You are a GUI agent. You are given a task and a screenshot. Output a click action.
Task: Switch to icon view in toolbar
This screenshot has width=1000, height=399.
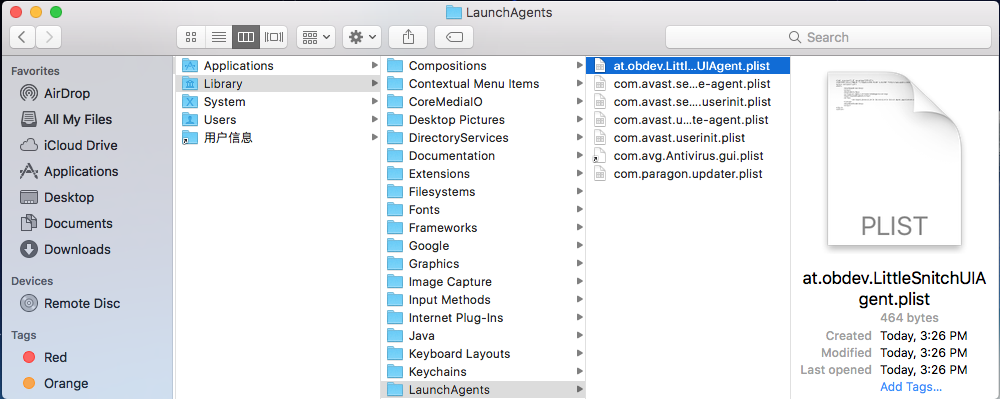191,37
